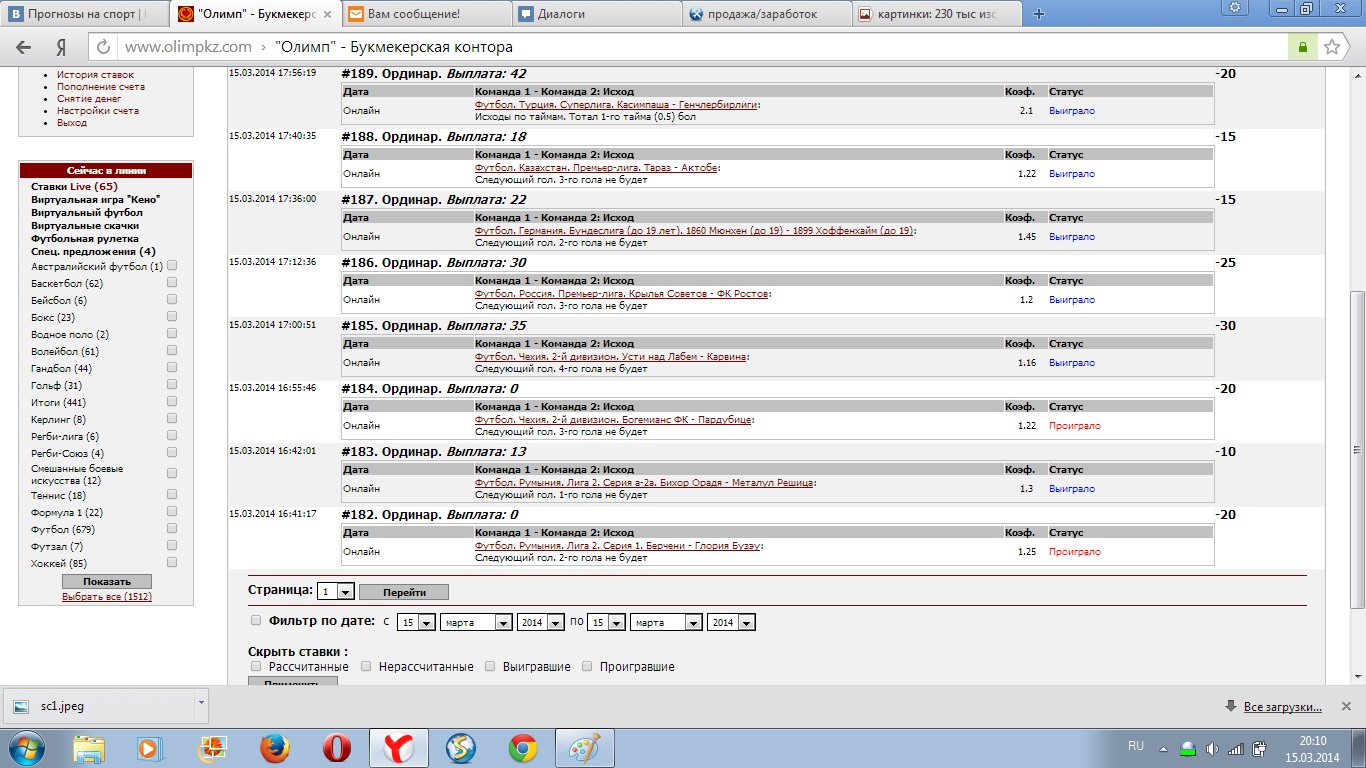Open the Windows Start button

tap(25, 748)
